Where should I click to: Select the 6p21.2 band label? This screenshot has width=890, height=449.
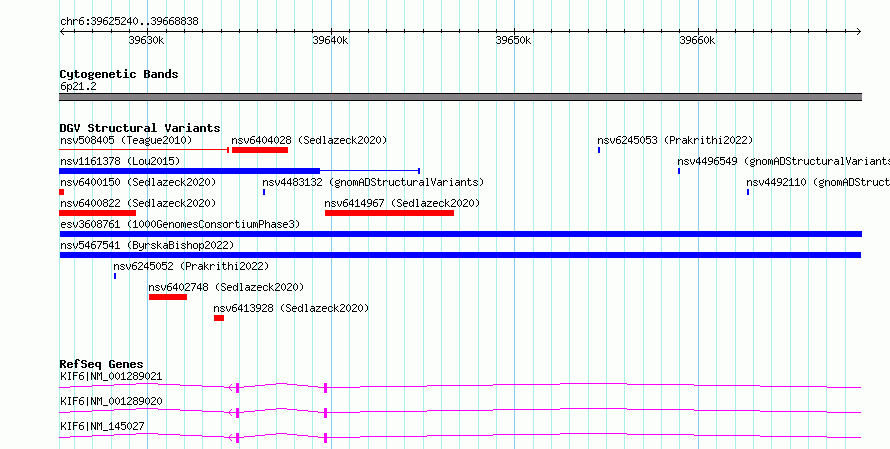[x=78, y=87]
